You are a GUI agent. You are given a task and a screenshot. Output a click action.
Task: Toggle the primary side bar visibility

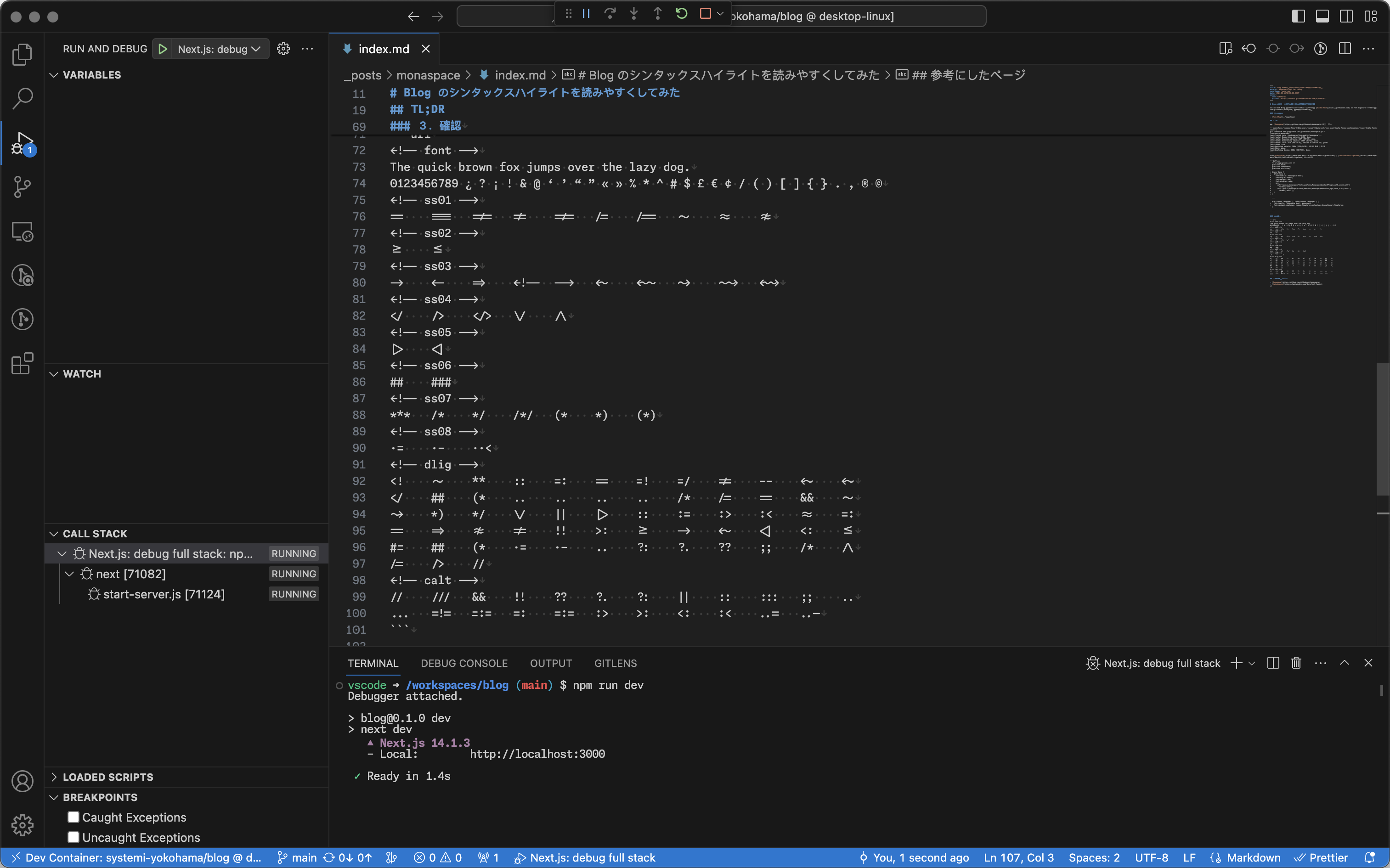pos(1298,16)
